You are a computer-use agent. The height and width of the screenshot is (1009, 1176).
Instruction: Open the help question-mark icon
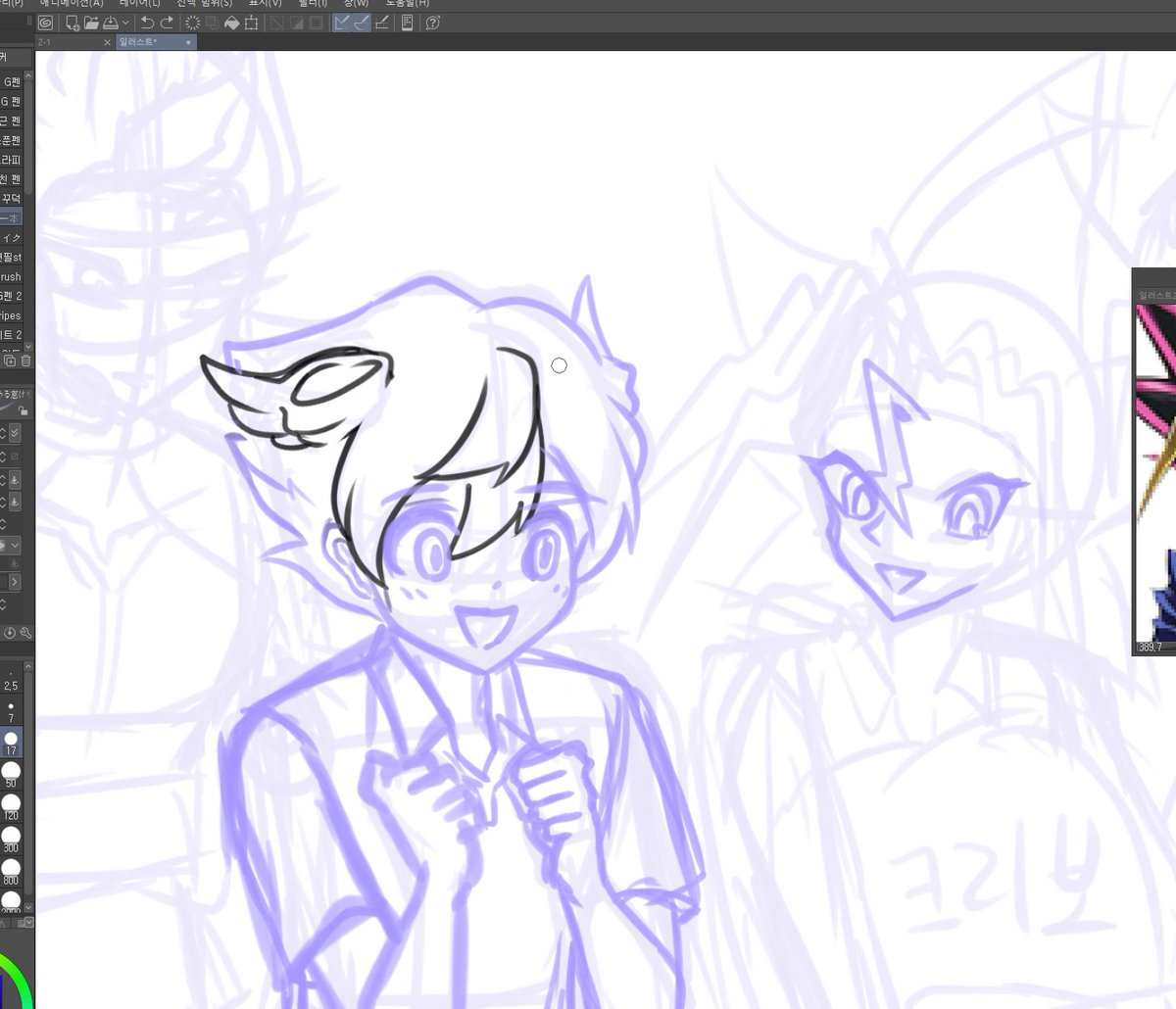click(x=432, y=22)
